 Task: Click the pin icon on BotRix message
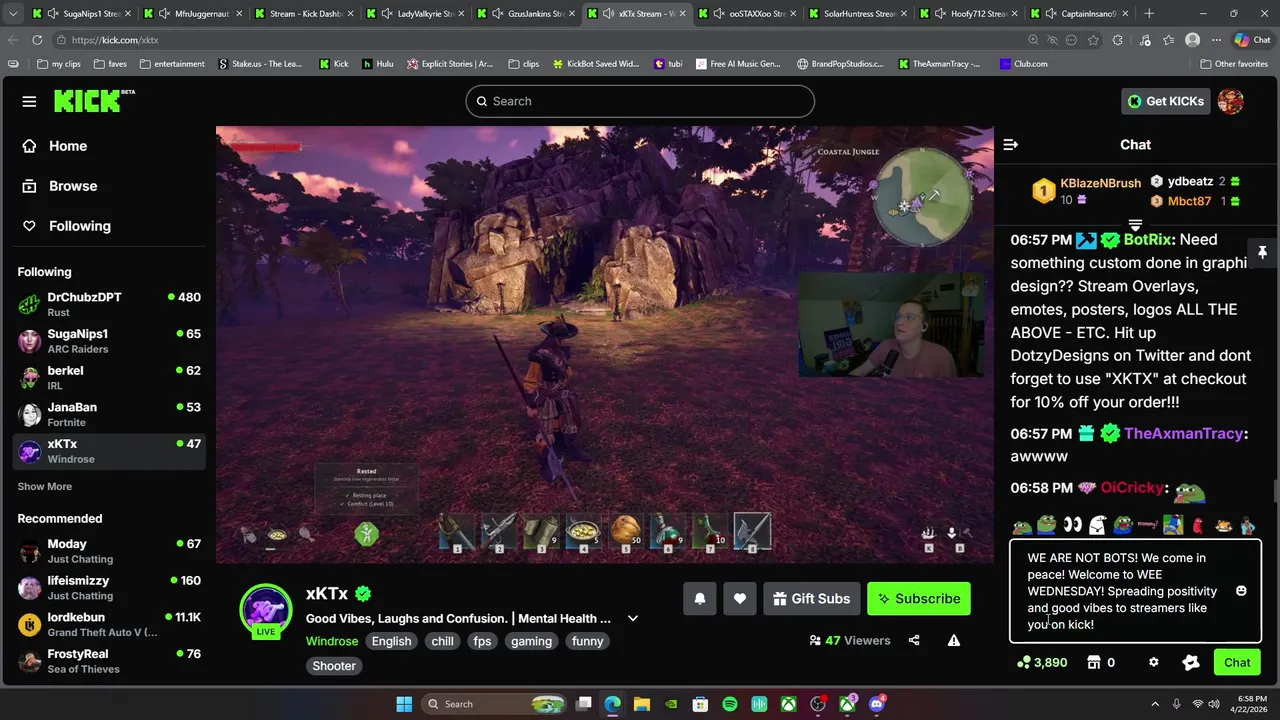pos(1263,252)
